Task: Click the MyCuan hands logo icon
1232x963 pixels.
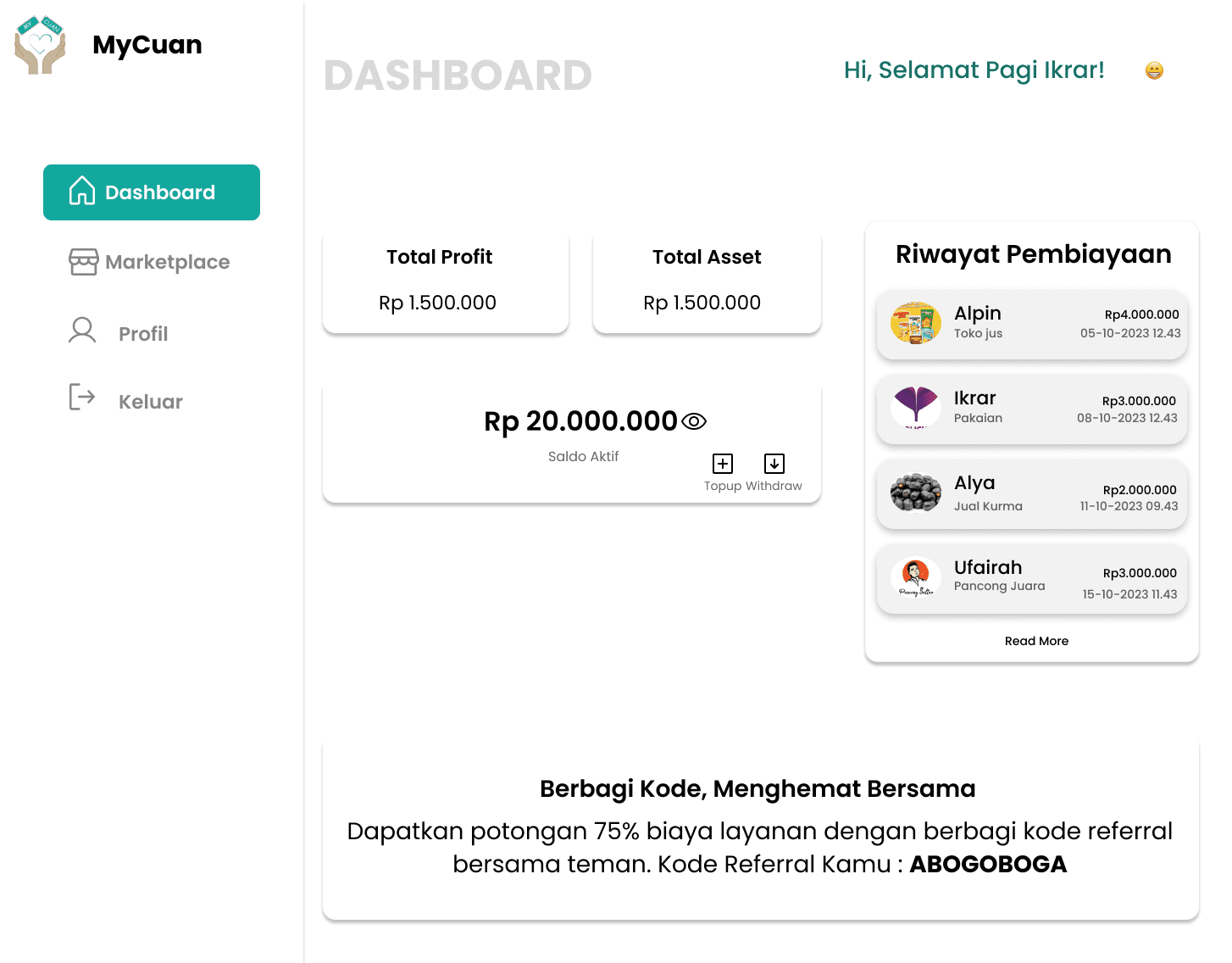Action: (40, 45)
